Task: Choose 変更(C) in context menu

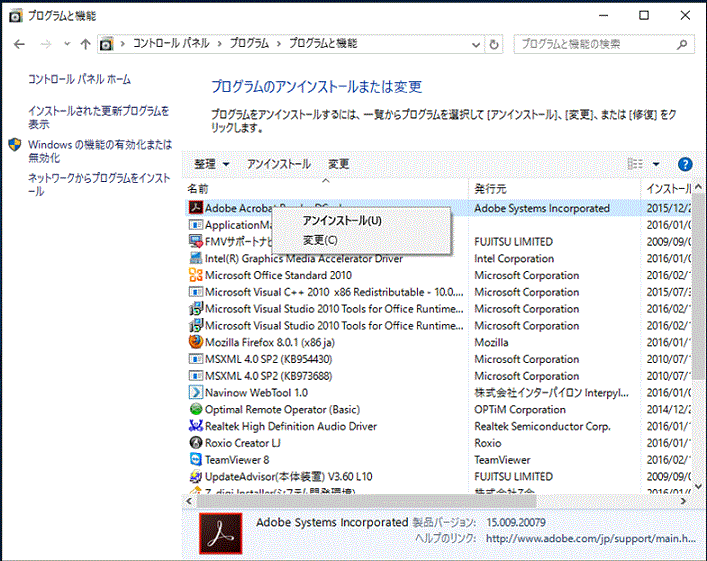Action: pyautogui.click(x=361, y=240)
